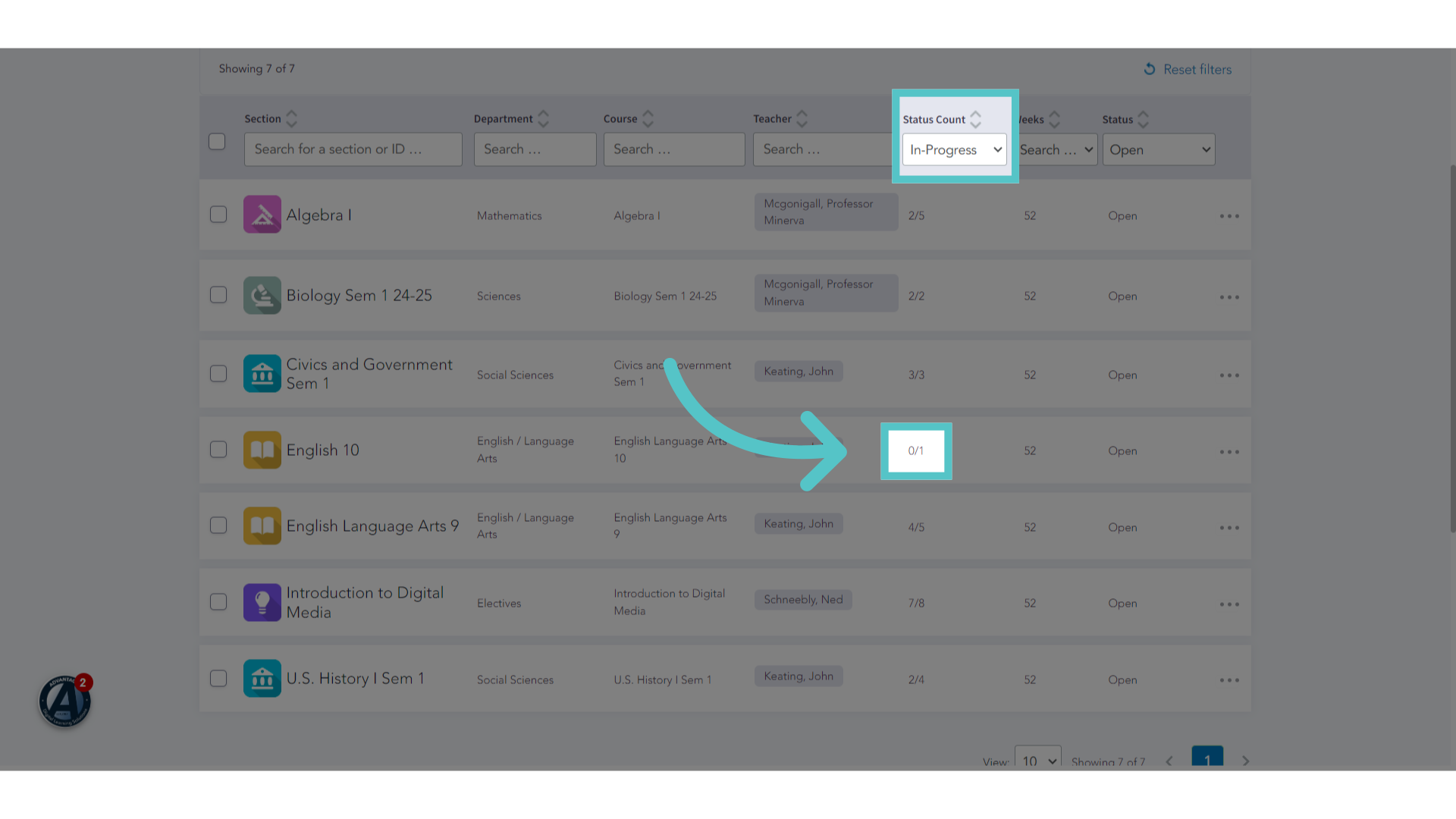Open the more options menu for Algebra I
The image size is (1456, 819).
click(x=1229, y=216)
